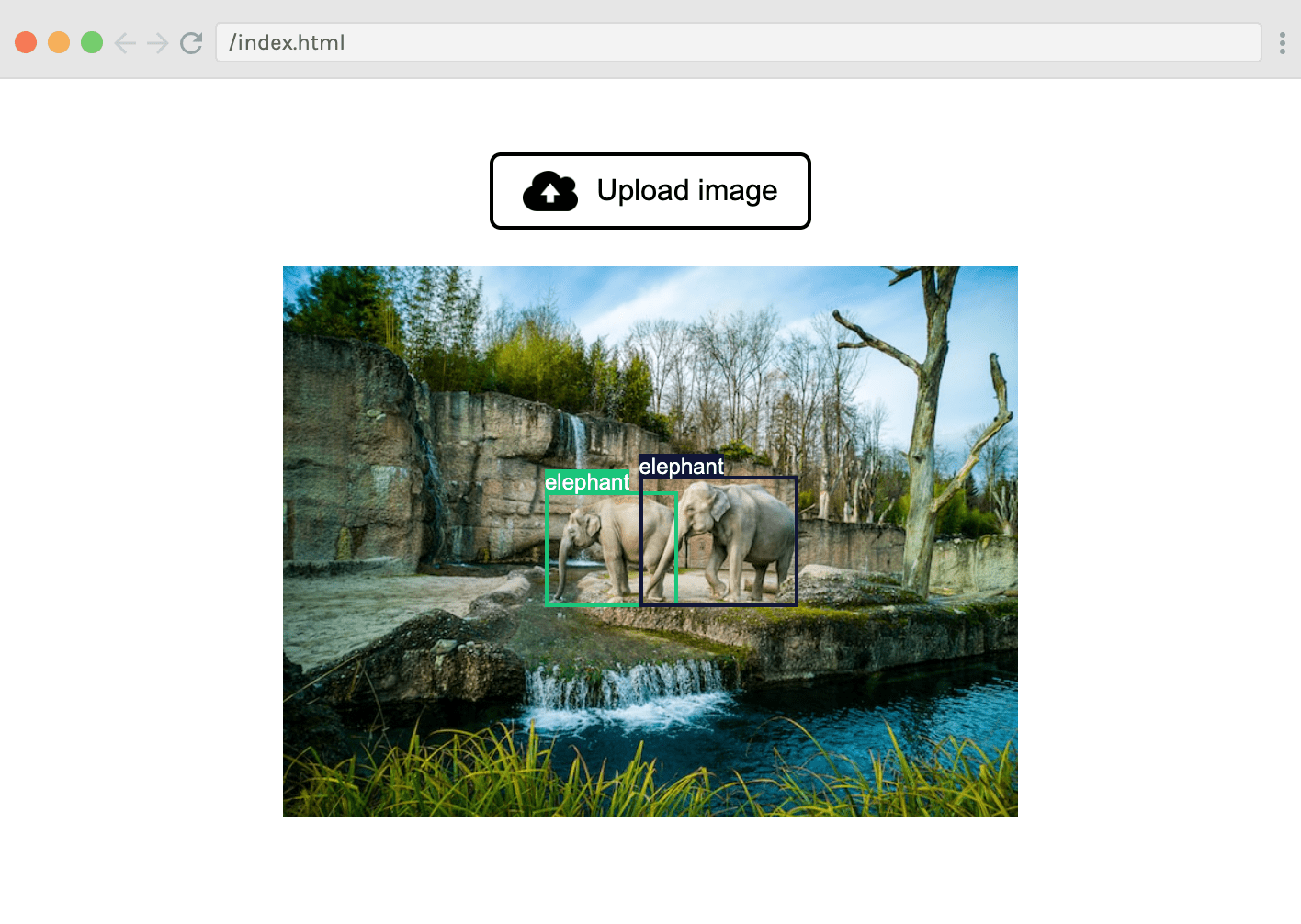
Task: Click the yellow window control dot
Action: (59, 41)
